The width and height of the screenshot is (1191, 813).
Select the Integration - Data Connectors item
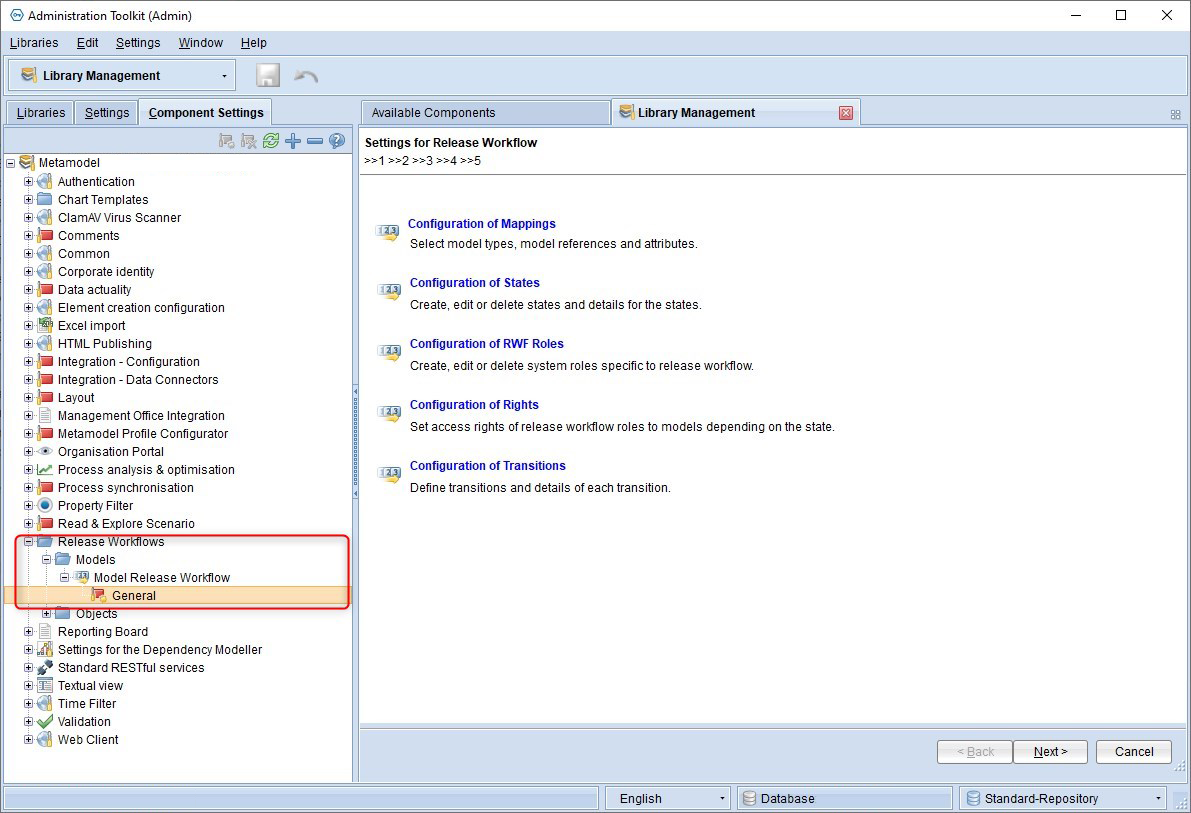(137, 380)
